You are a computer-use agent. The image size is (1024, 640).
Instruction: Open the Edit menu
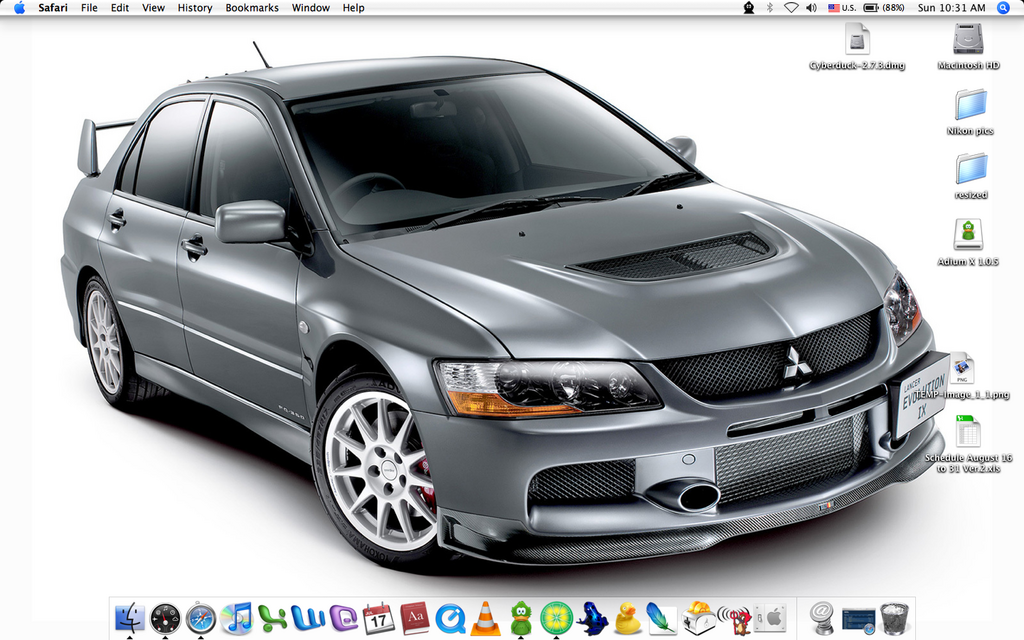(x=120, y=8)
